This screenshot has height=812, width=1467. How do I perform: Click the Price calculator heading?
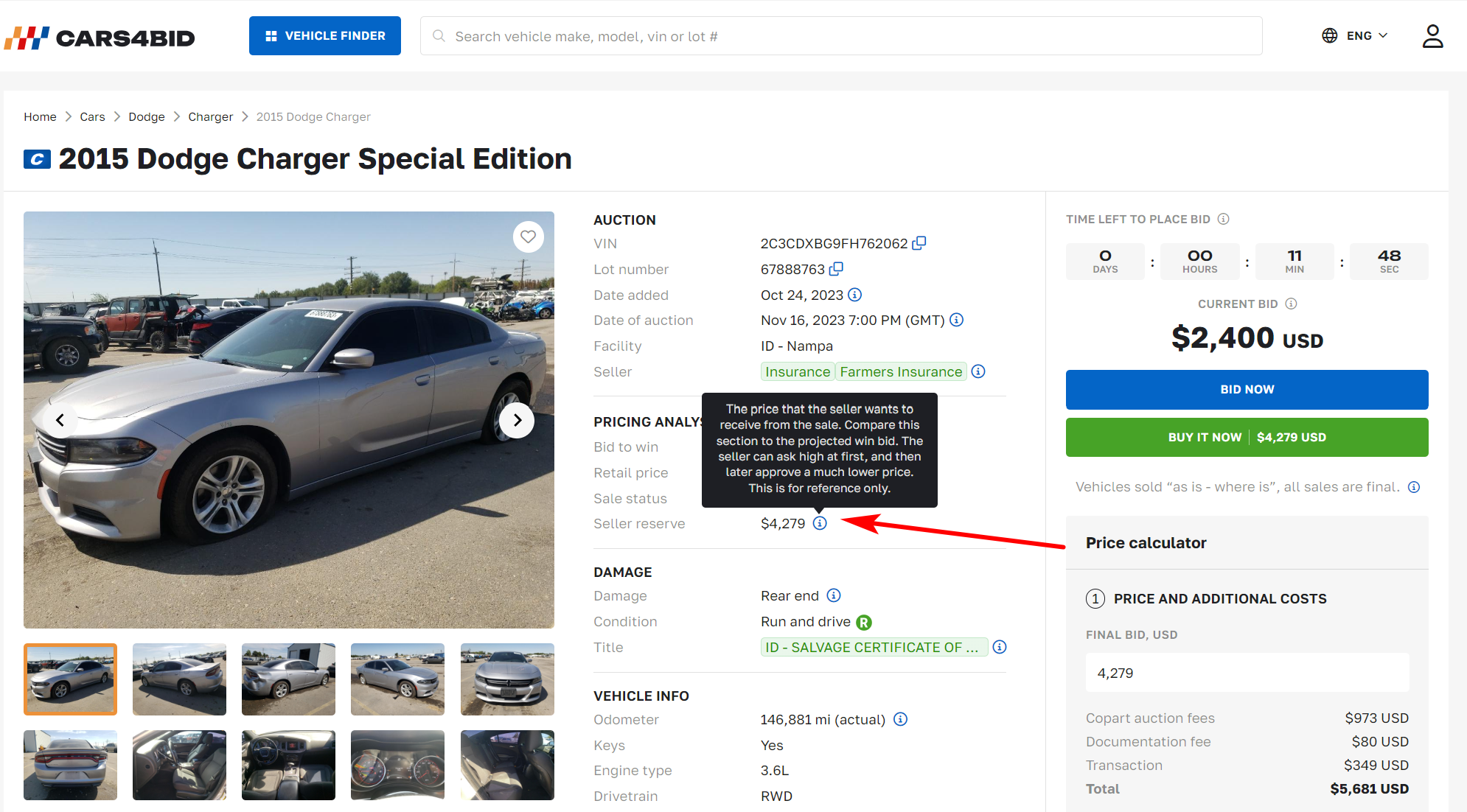1146,543
